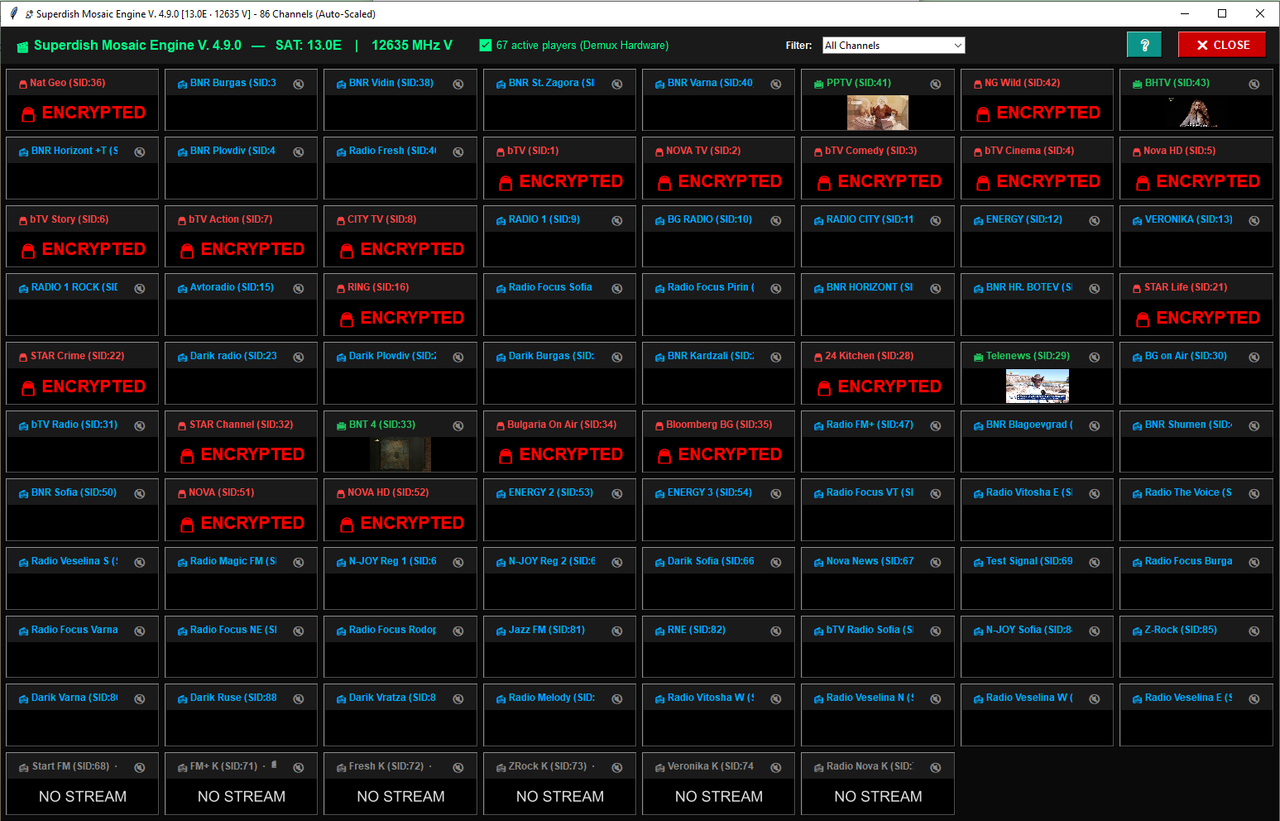Click the radio icon beside VERONIKA (SID:13)
Viewport: 1280px width, 821px height.
click(1137, 221)
